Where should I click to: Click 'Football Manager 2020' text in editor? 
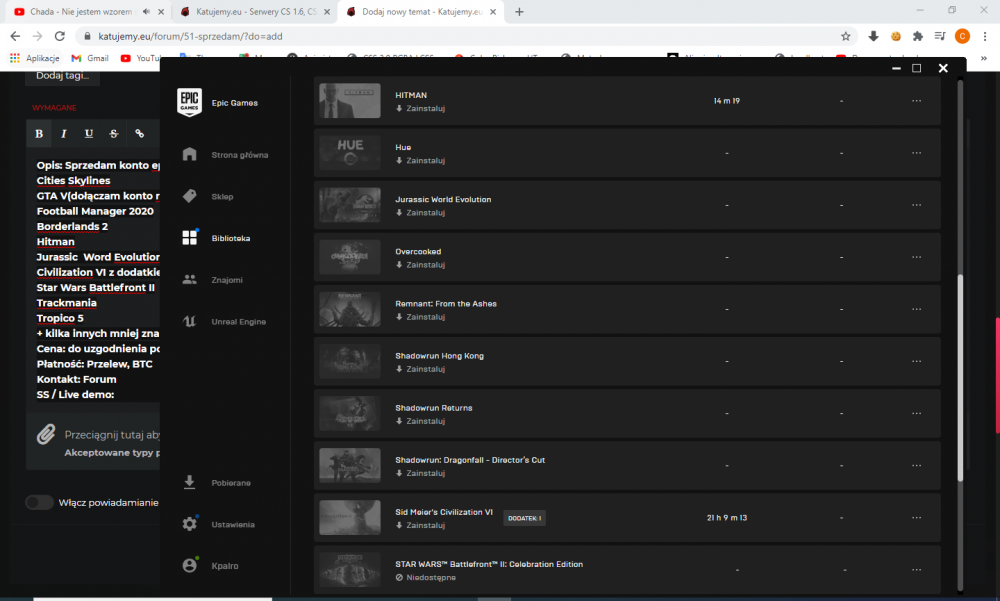(x=95, y=211)
